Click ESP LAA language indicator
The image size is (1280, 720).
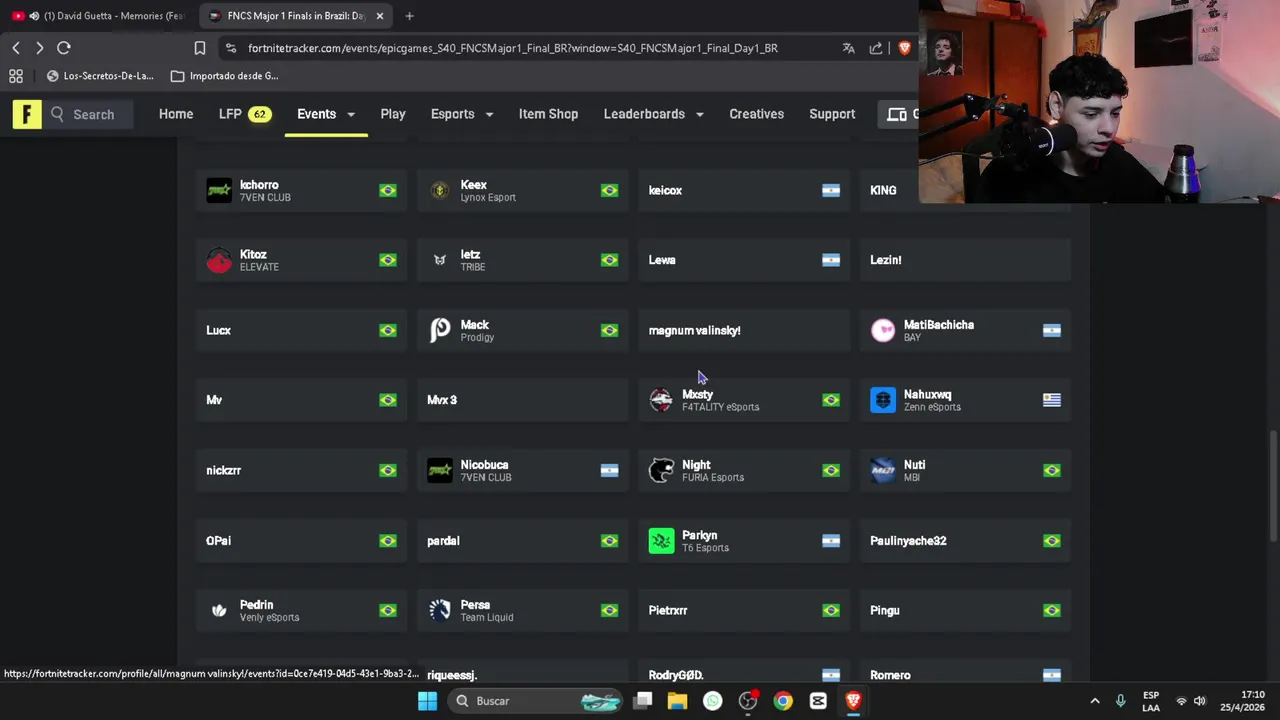coord(1151,701)
